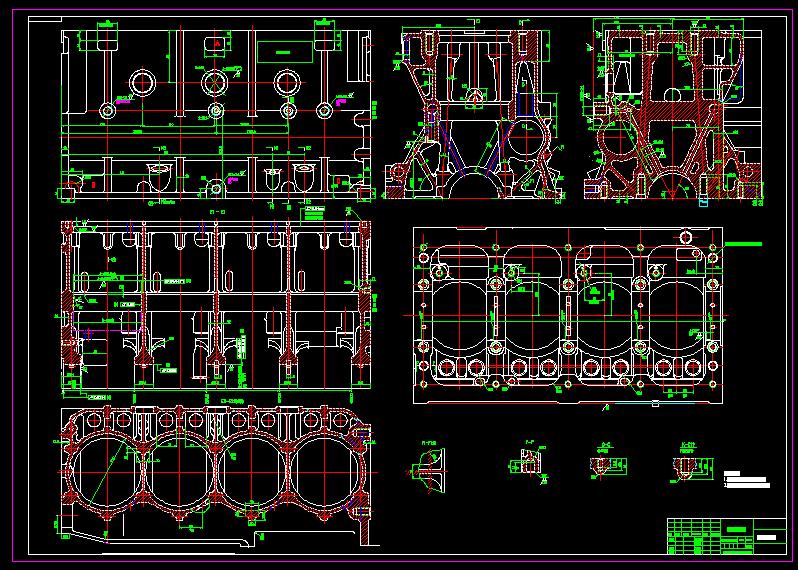This screenshot has width=798, height=570.
Task: Select the second small detail section view
Action: (x=528, y=461)
